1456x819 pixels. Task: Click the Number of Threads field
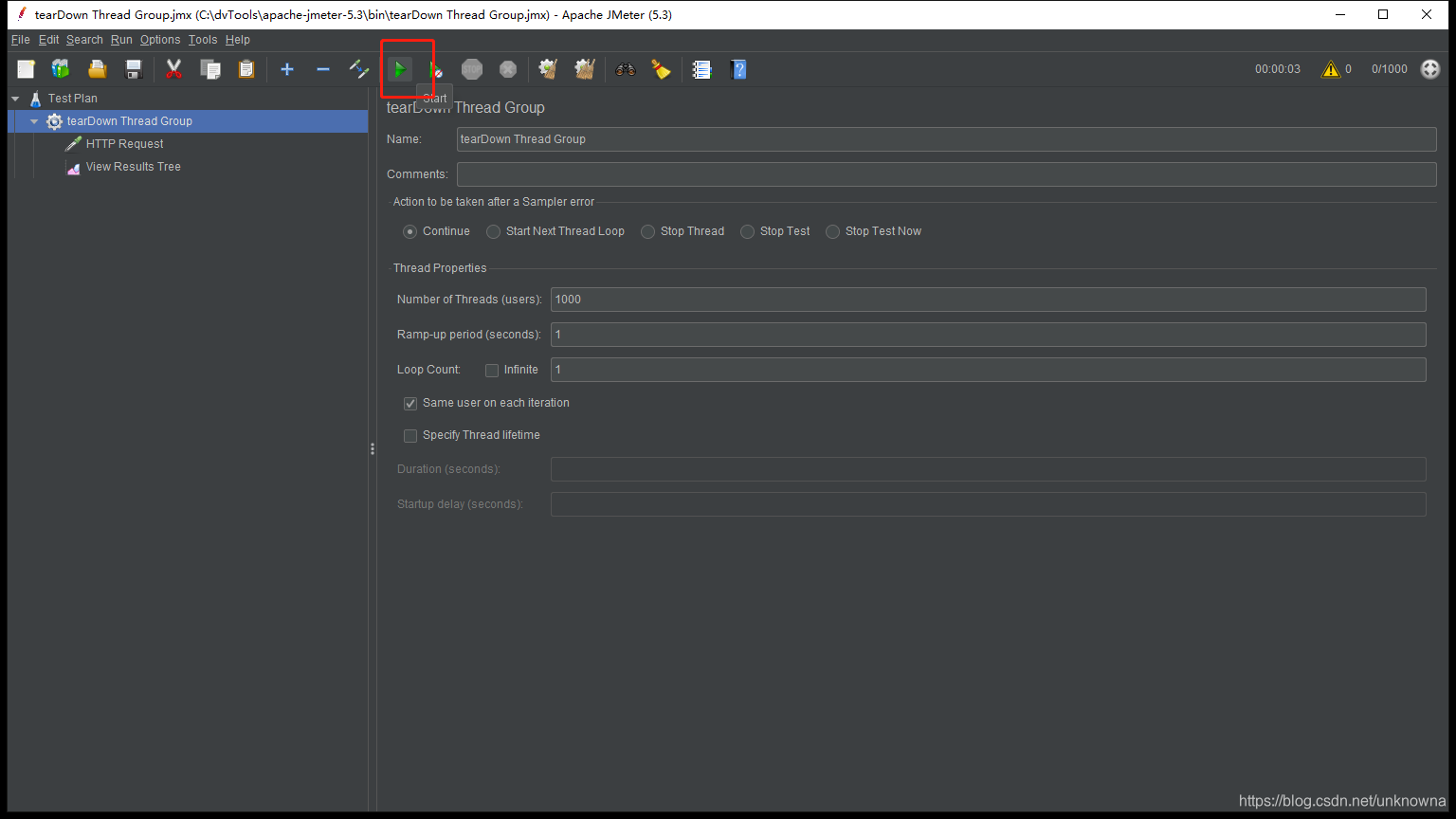click(988, 300)
